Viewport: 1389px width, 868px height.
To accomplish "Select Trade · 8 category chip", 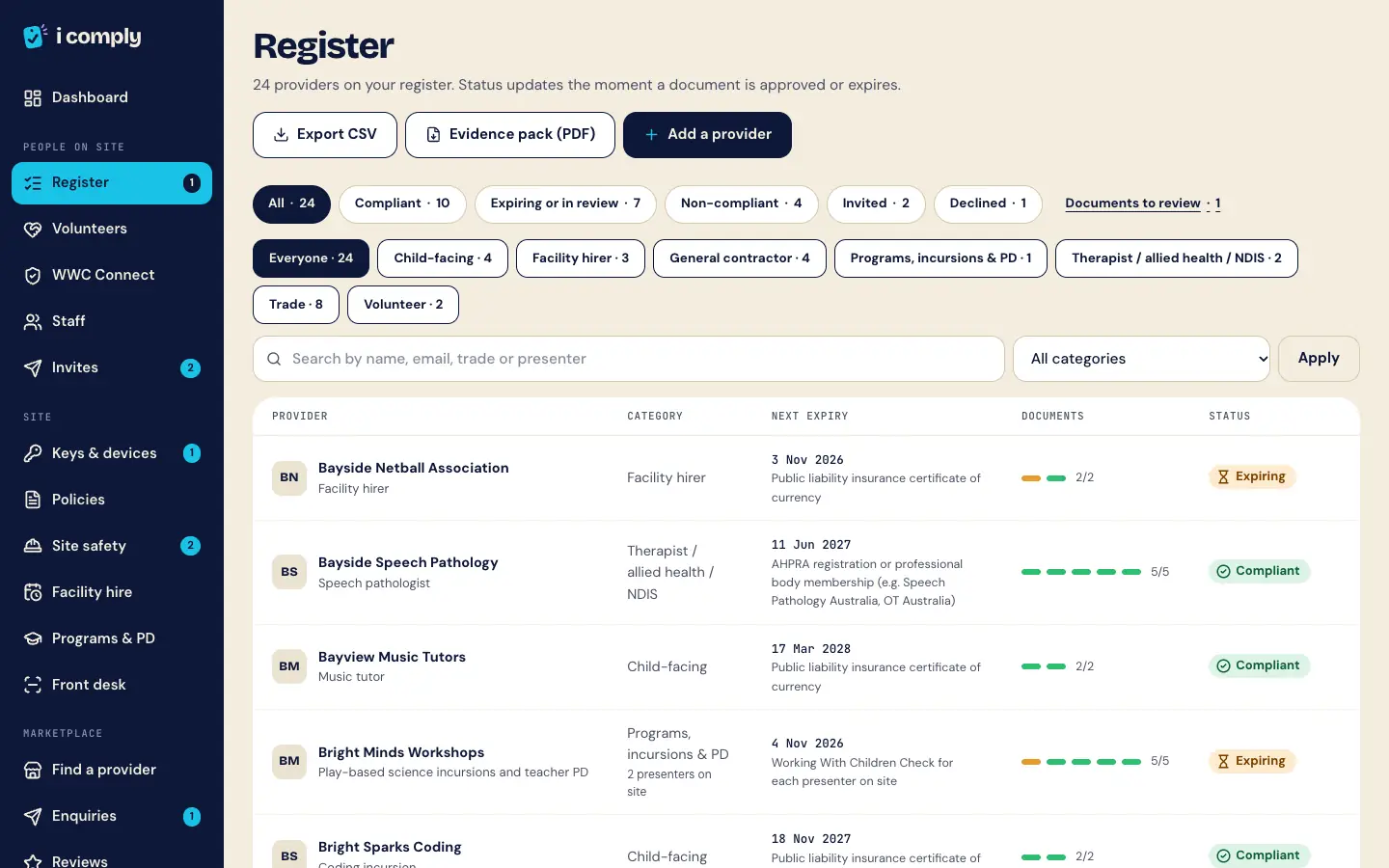I will pyautogui.click(x=296, y=305).
